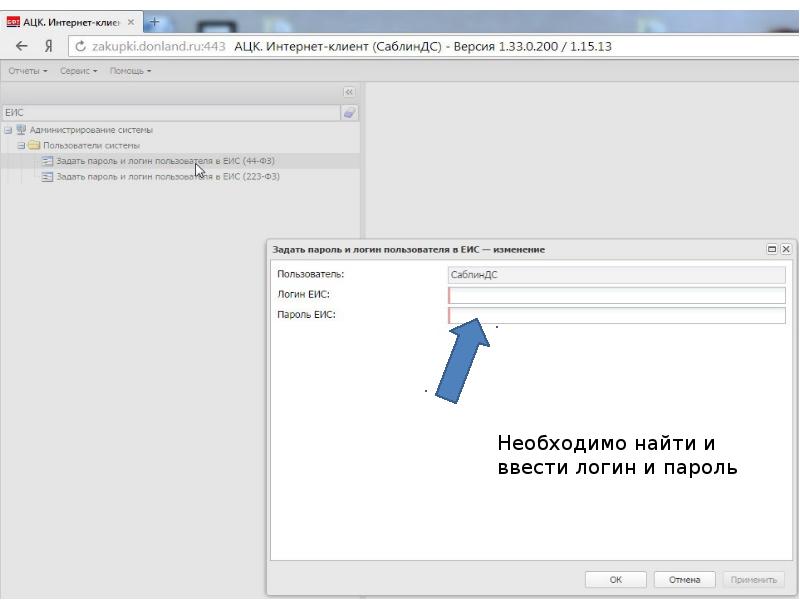Screen dimensions: 800x600
Task: Maximize the dialog with the window icon
Action: (x=772, y=249)
